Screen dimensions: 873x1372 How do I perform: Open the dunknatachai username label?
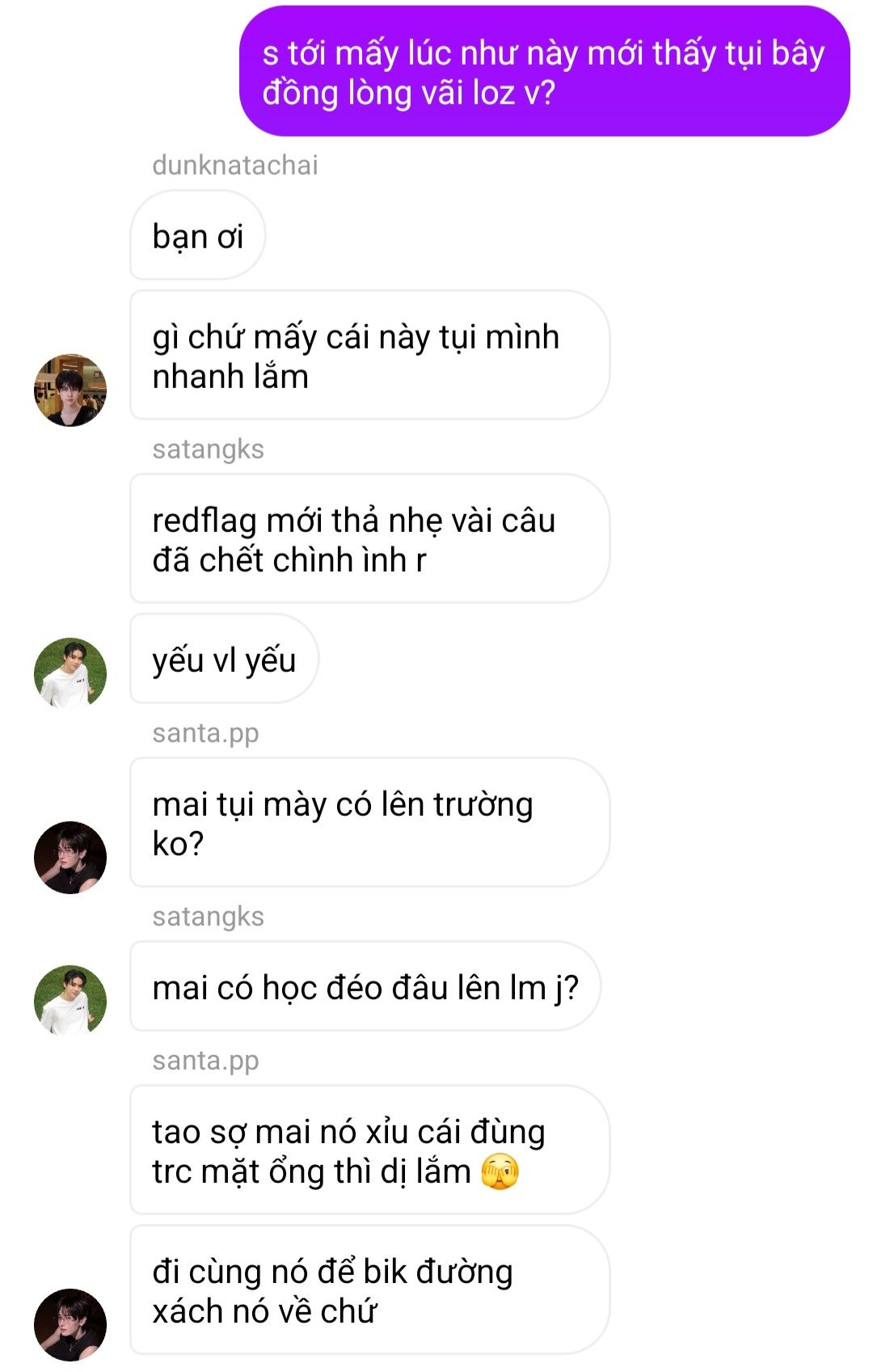click(235, 165)
